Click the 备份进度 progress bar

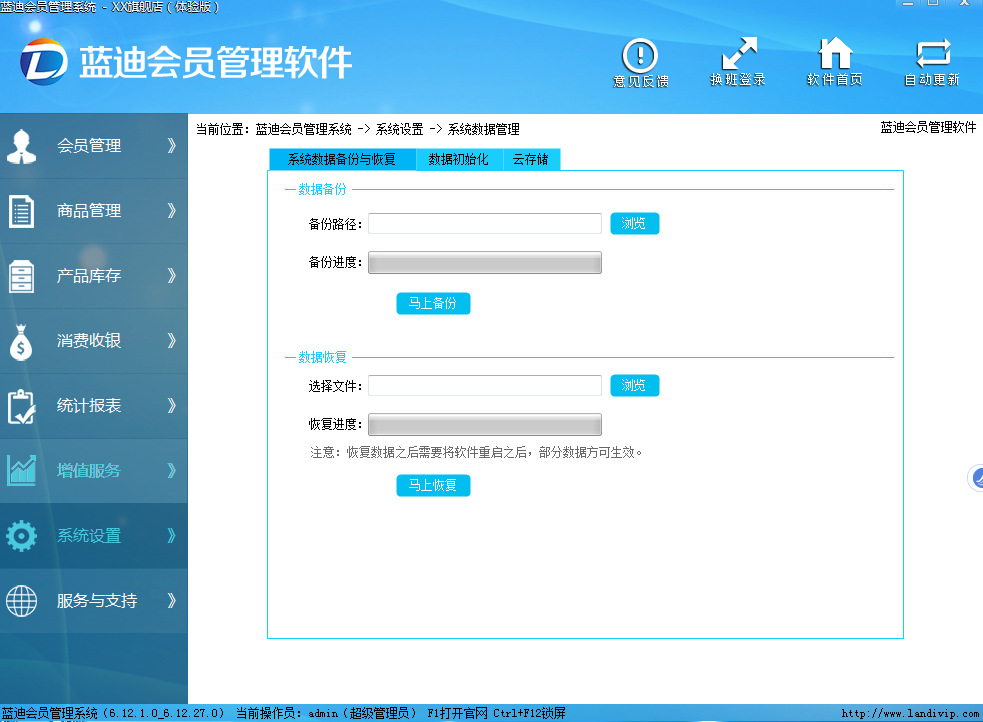click(x=485, y=263)
